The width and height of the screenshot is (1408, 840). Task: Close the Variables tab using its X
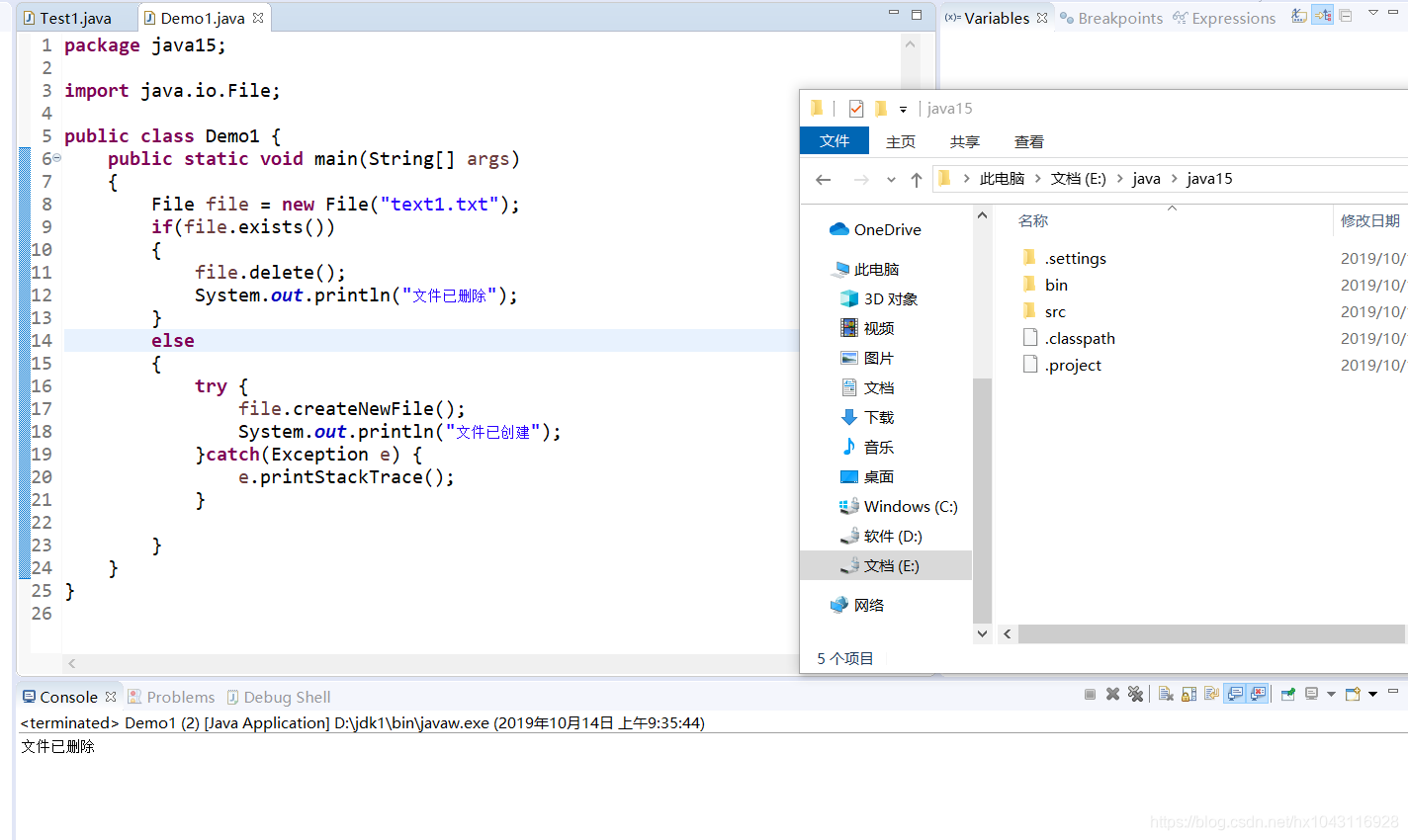pyautogui.click(x=1042, y=18)
